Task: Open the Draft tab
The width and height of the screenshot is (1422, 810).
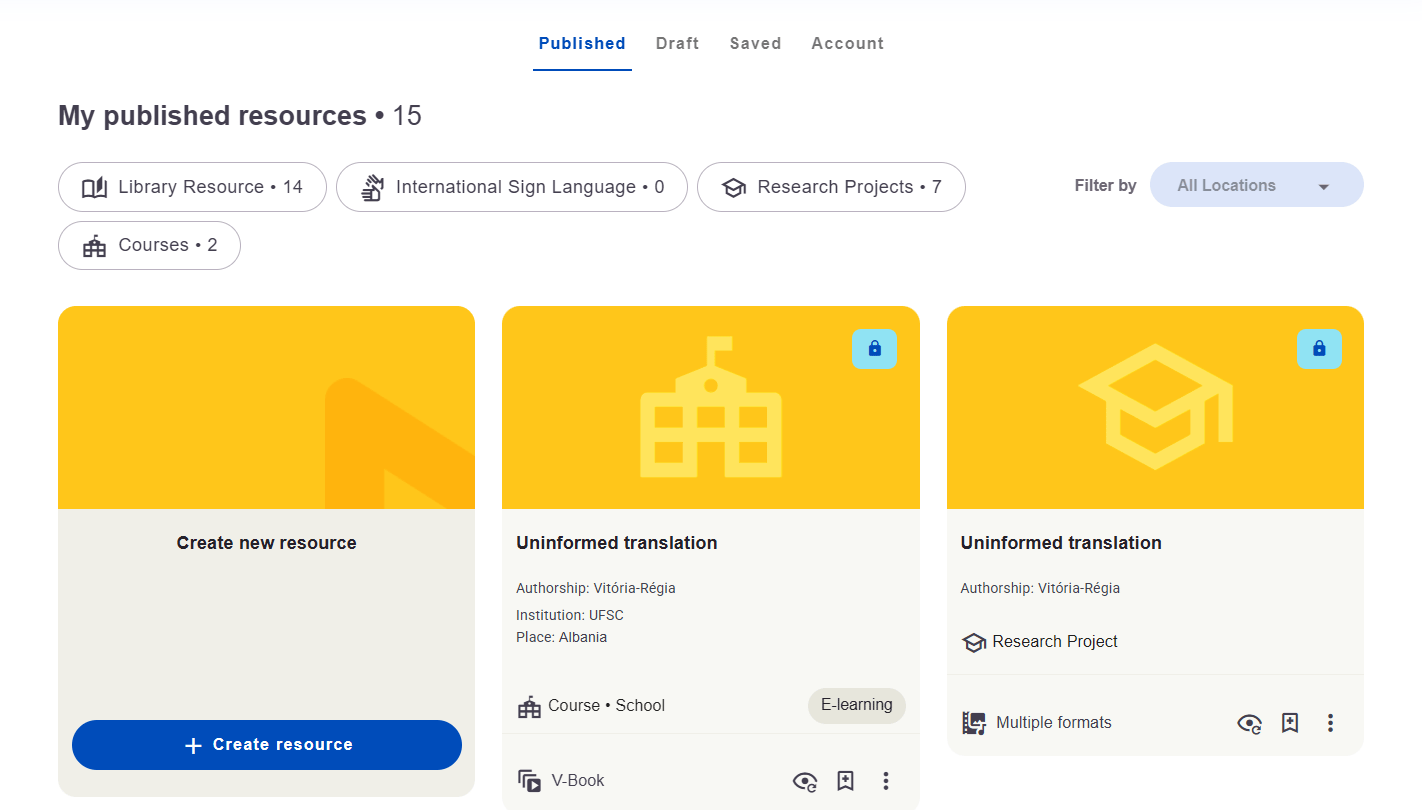Action: 677,44
